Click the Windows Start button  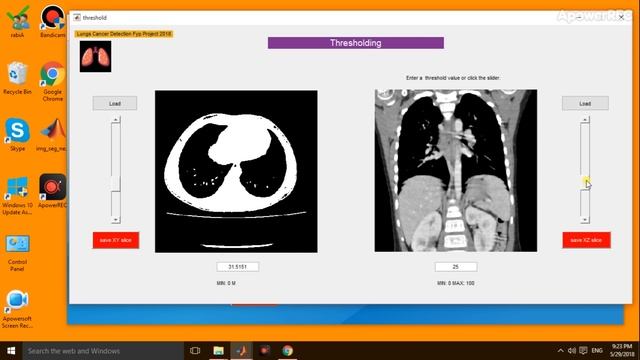point(11,351)
